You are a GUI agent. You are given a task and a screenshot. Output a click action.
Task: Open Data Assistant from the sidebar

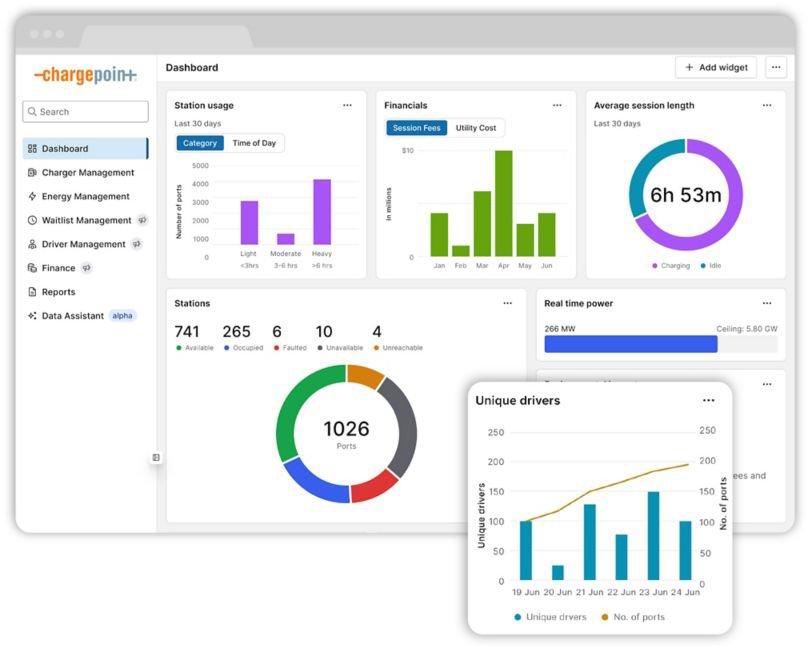click(86, 316)
